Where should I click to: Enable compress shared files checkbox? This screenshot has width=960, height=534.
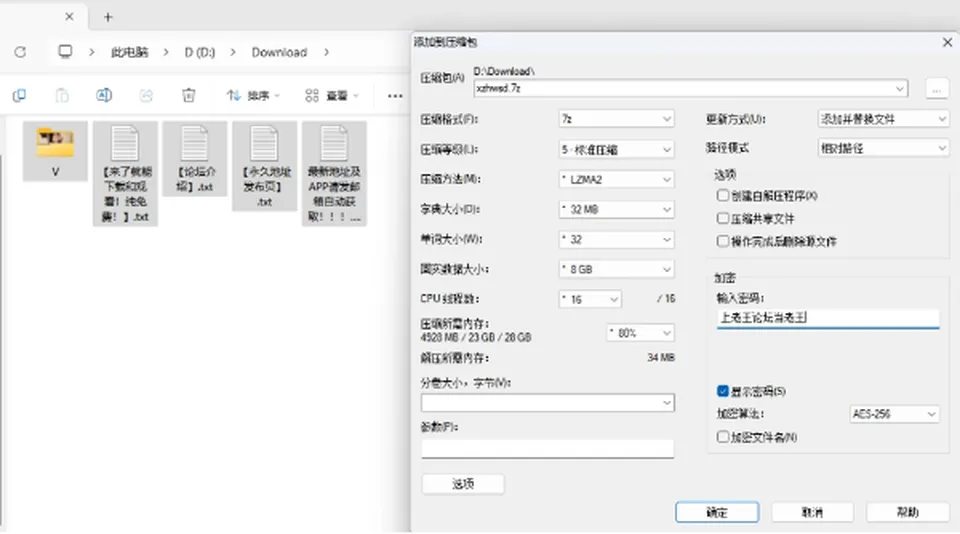tap(722, 218)
